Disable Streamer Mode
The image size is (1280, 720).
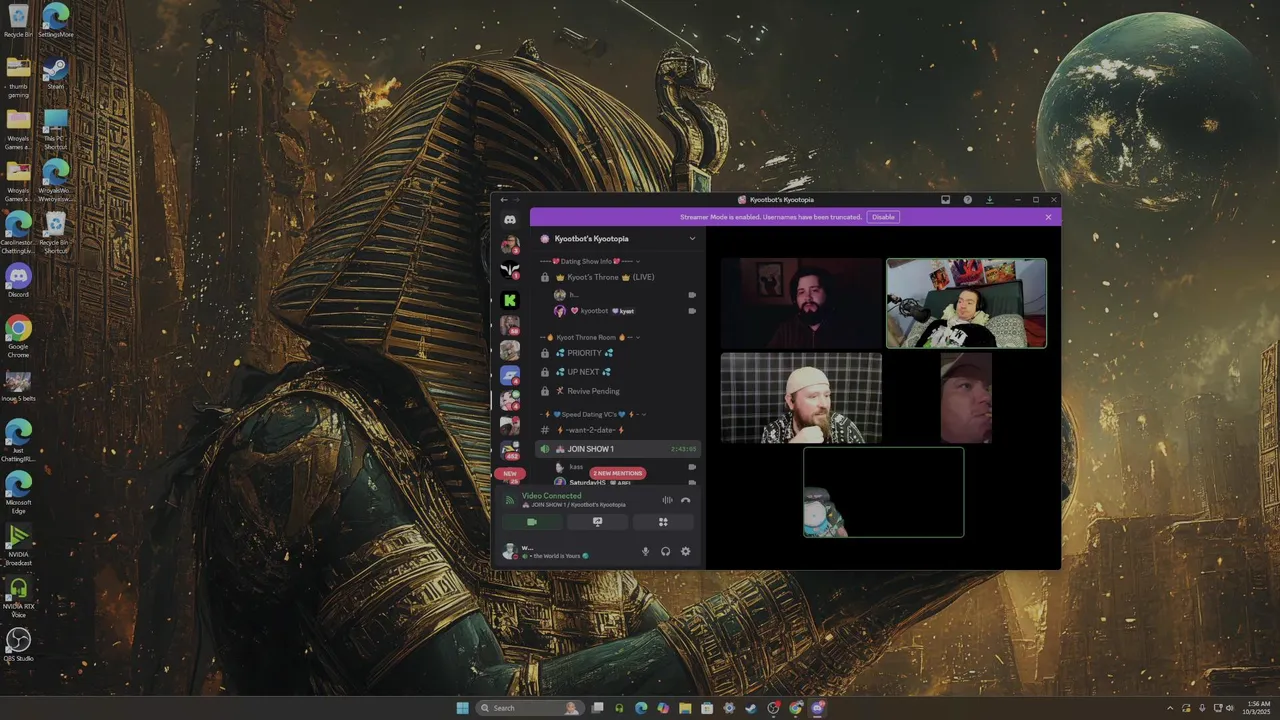point(883,217)
